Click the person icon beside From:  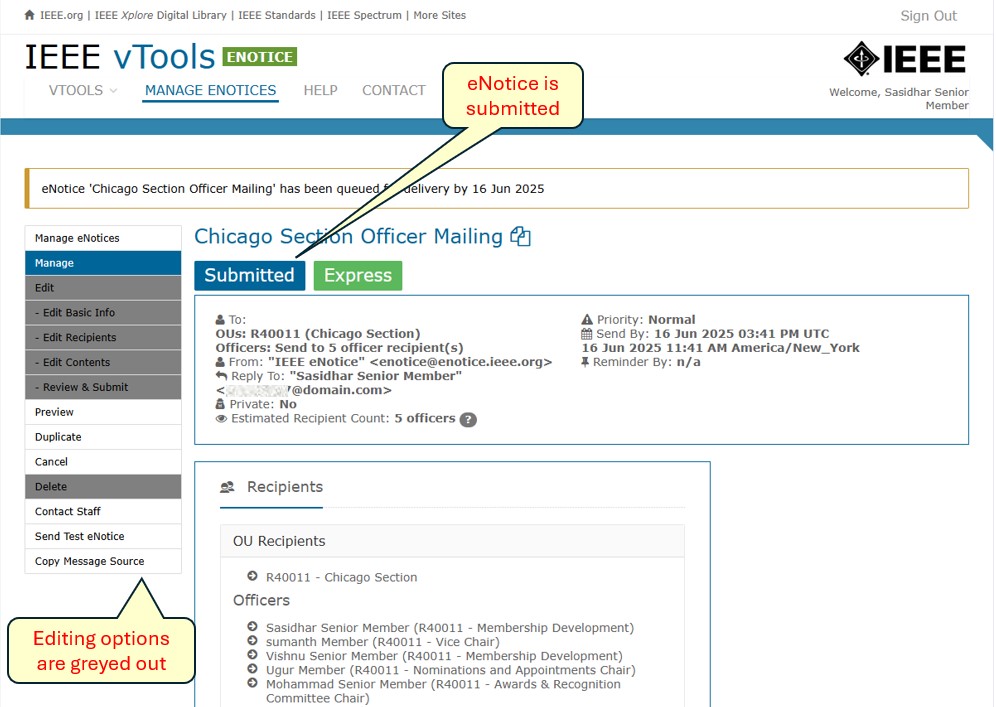click(220, 361)
